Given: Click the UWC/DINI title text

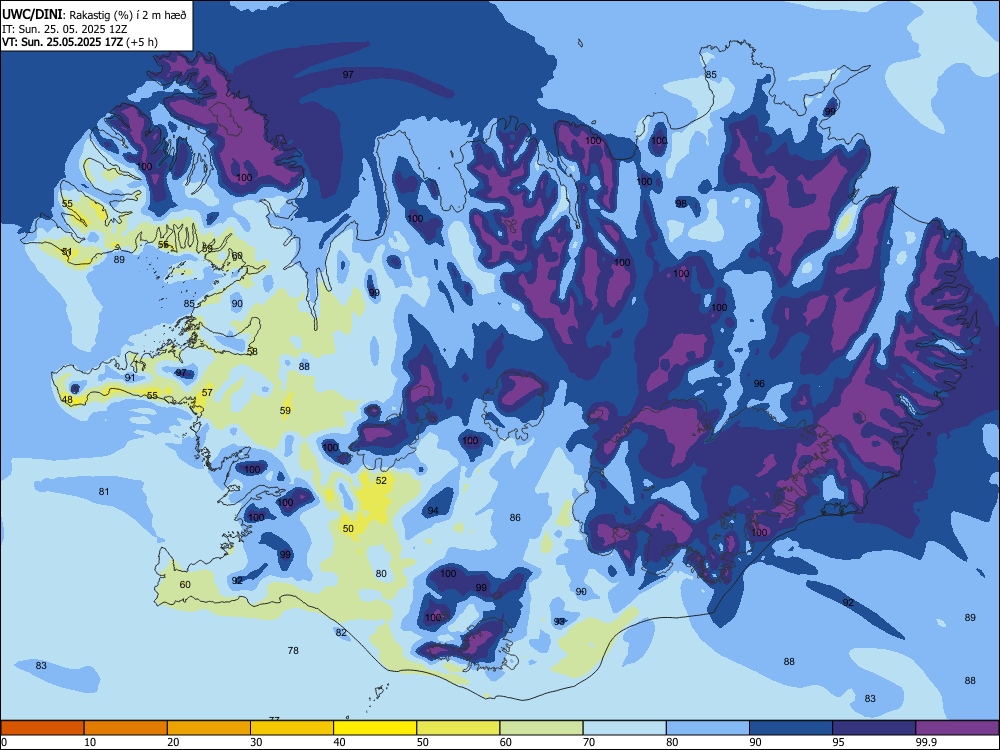Looking at the screenshot, I should (x=32, y=14).
